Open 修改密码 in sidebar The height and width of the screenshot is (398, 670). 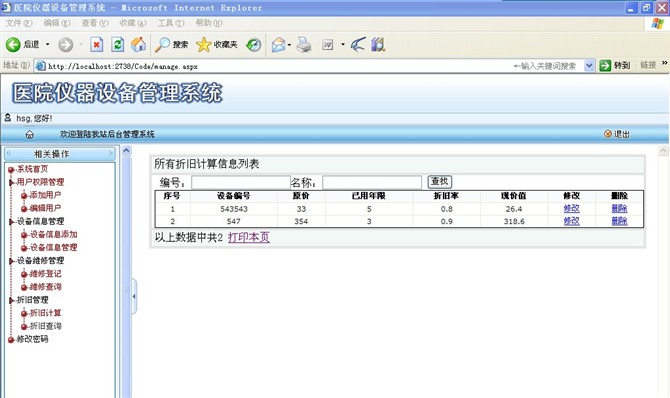[x=32, y=339]
